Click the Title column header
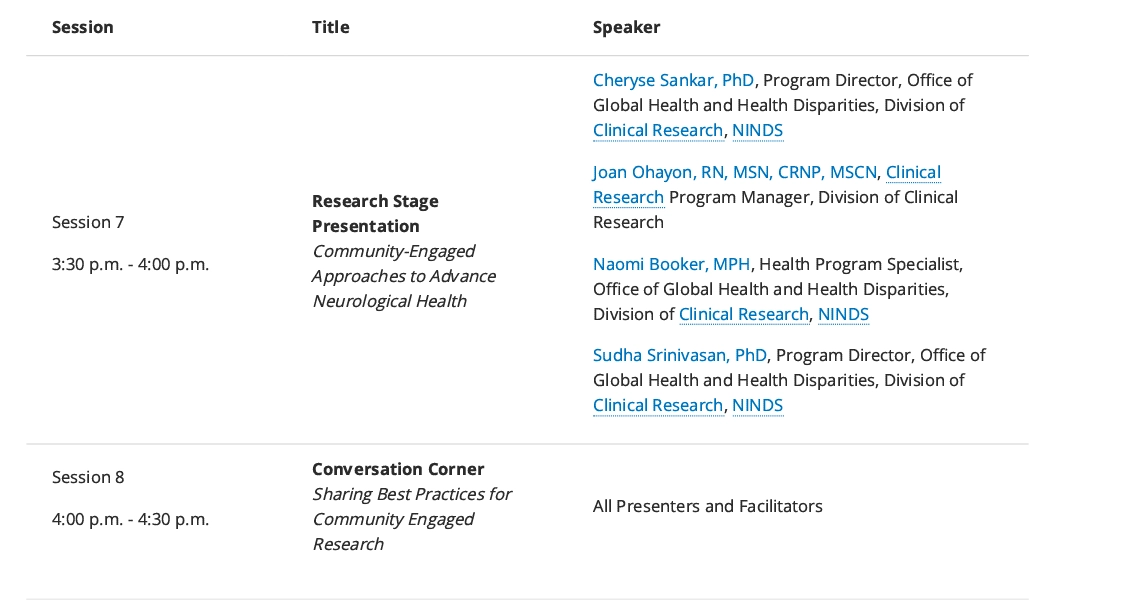Image resolution: width=1125 pixels, height=602 pixels. tap(330, 27)
